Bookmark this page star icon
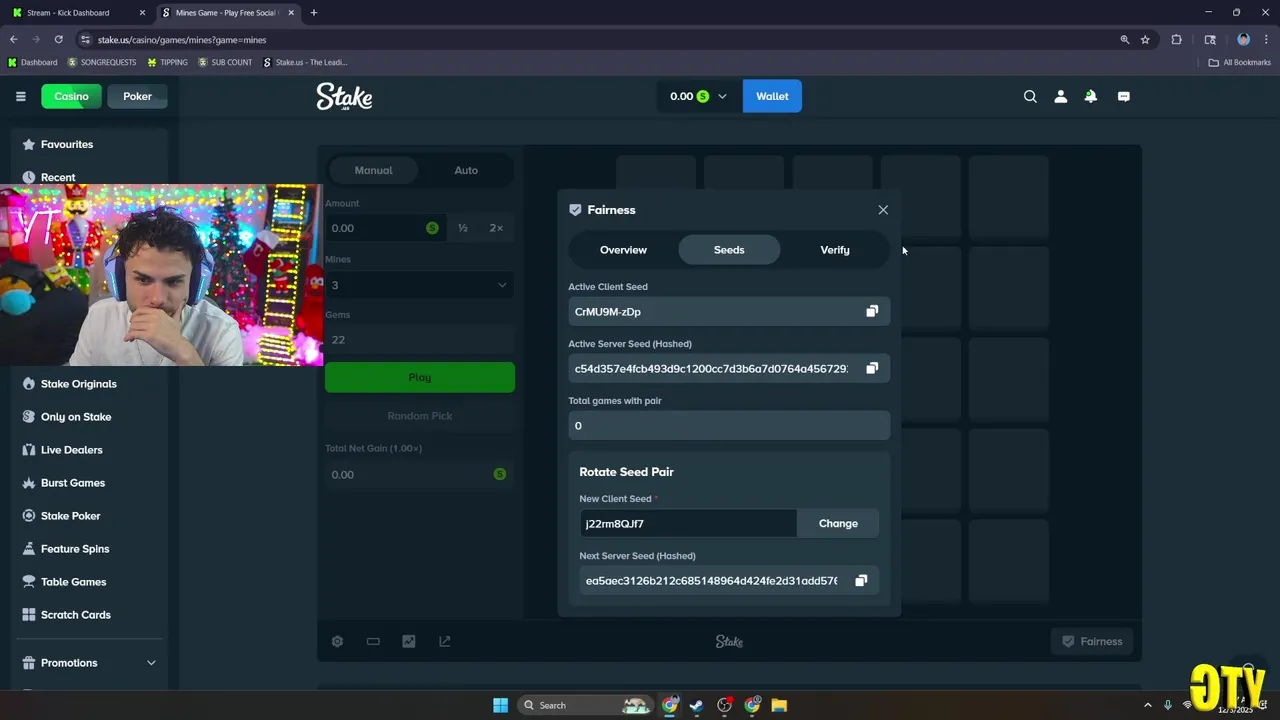 tap(1145, 40)
